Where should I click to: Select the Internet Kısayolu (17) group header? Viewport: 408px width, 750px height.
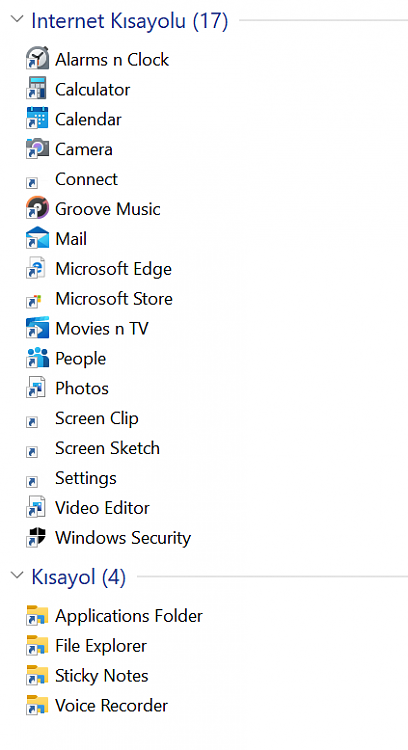[x=130, y=21]
